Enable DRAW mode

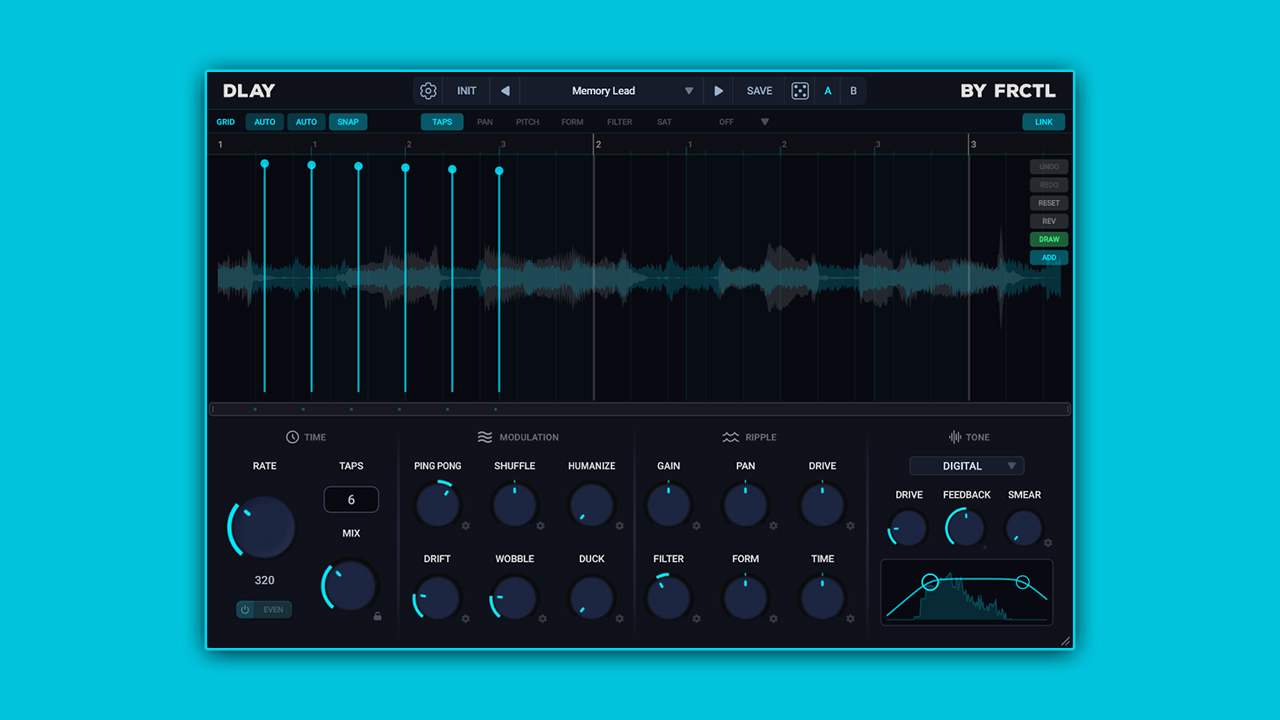coord(1049,239)
